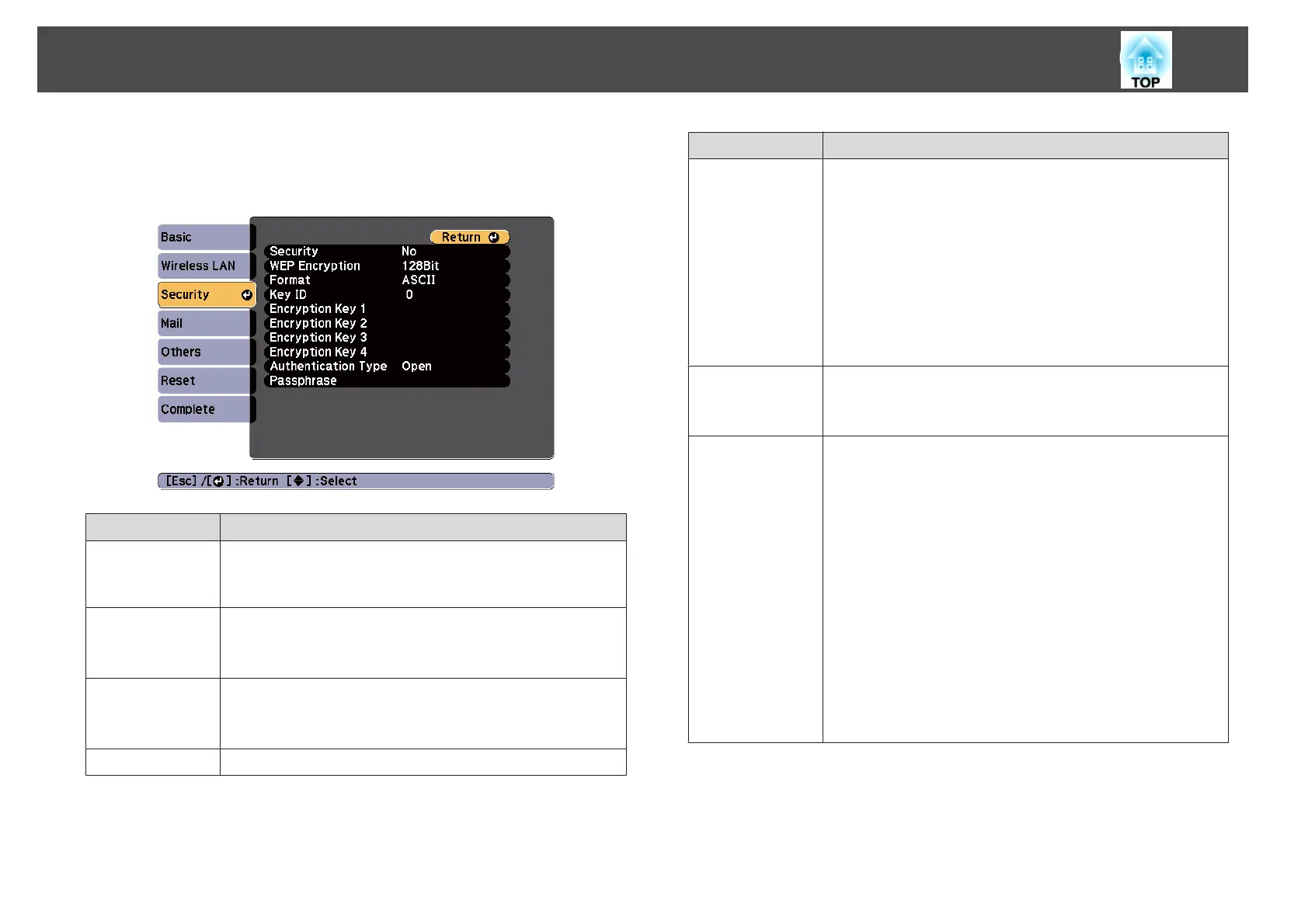Choose the Complete menu tab

point(206,410)
